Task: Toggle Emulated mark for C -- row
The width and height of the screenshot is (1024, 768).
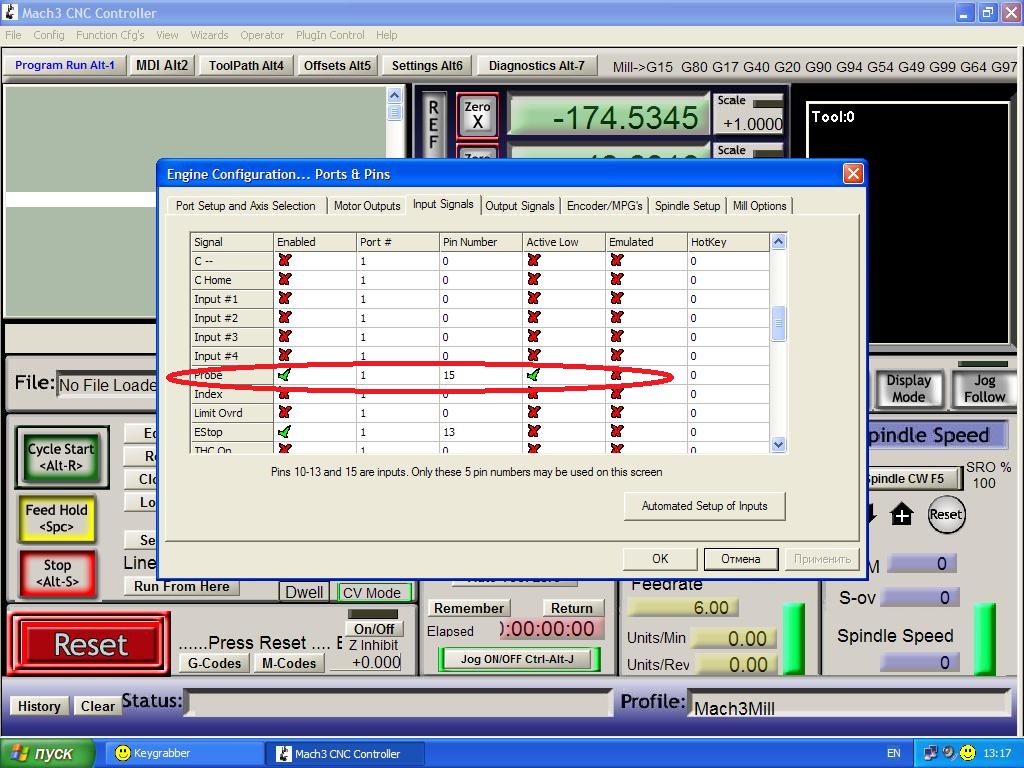Action: 616,261
